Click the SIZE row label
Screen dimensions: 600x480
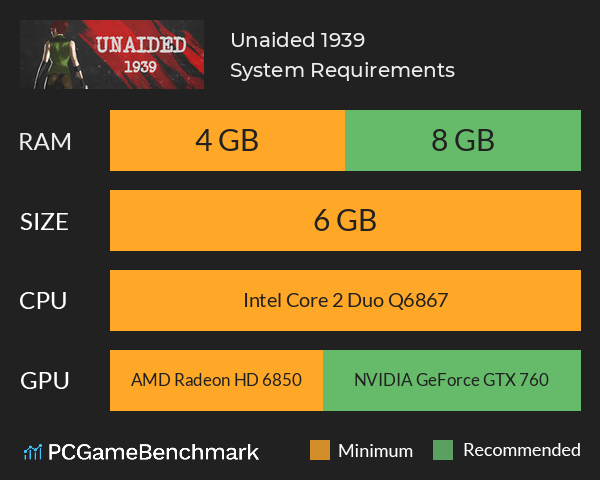(44, 222)
